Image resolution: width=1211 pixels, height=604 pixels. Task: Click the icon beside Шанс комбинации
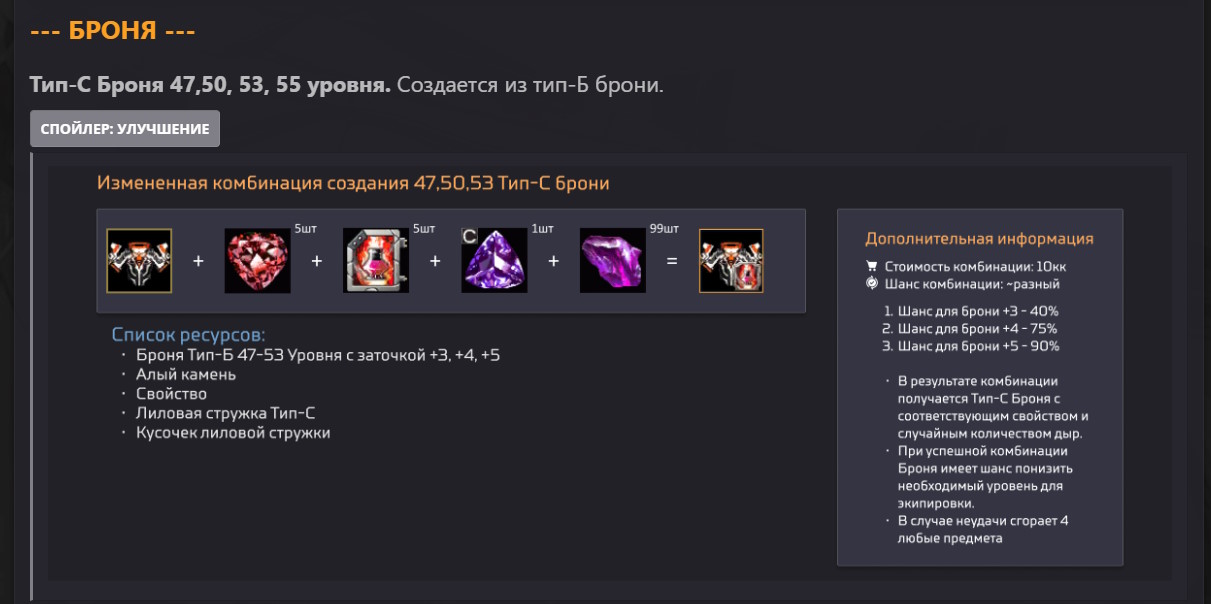click(x=872, y=283)
